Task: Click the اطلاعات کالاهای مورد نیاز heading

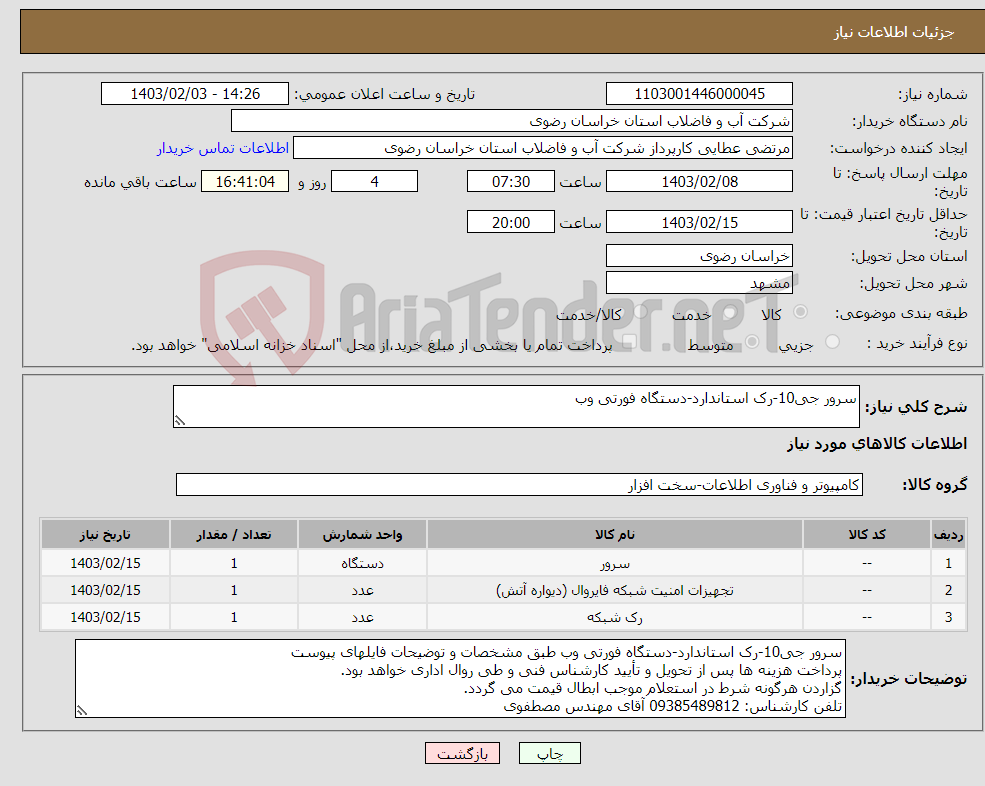Action: coord(877,444)
